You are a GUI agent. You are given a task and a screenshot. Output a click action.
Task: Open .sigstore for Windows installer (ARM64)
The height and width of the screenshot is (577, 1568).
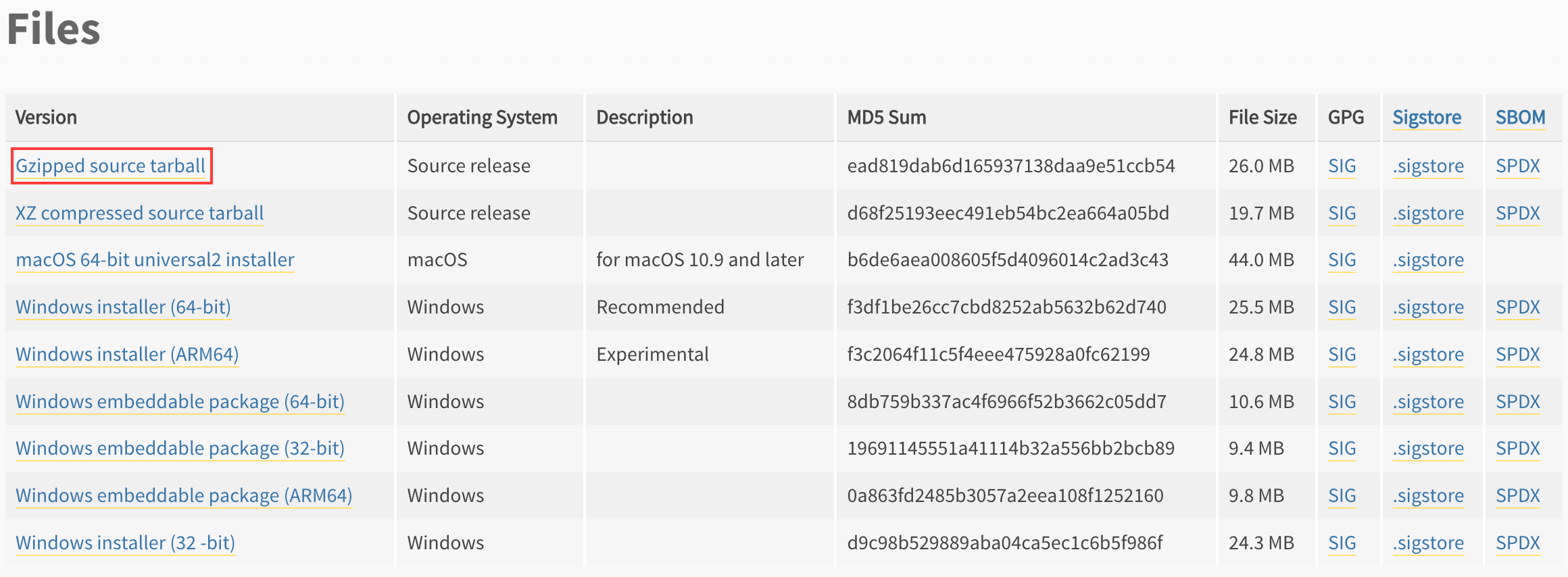(1428, 355)
